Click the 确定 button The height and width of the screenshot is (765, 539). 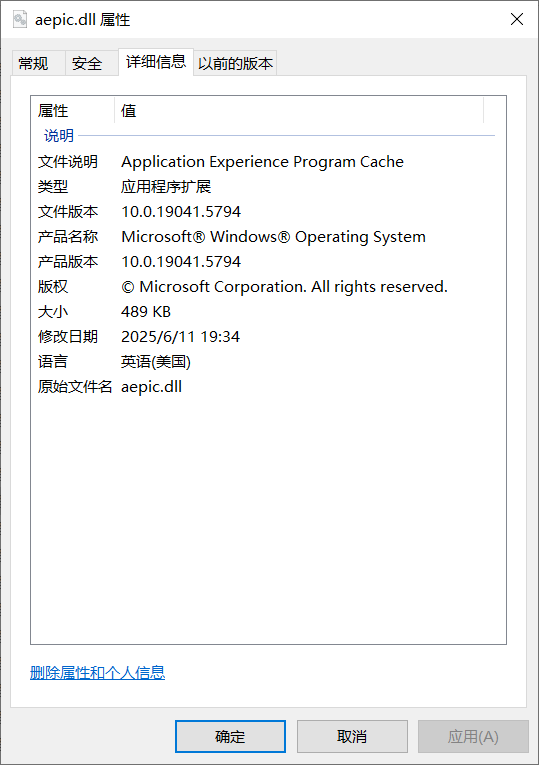click(x=230, y=736)
